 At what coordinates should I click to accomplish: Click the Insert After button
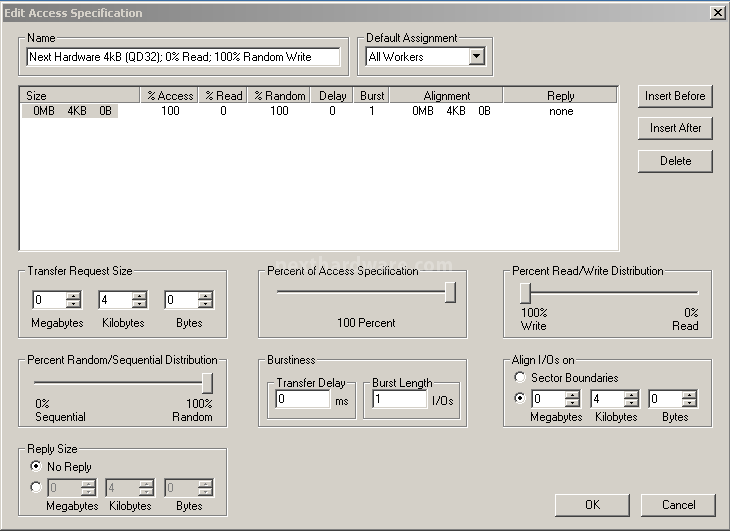(675, 128)
